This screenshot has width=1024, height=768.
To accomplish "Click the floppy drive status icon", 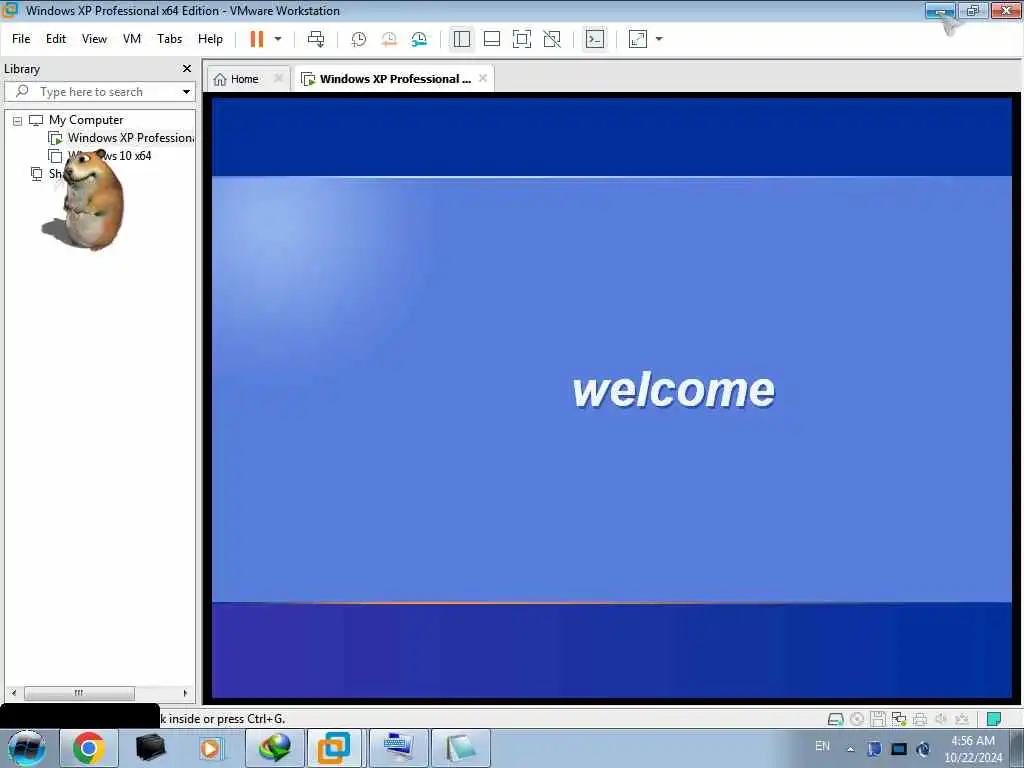I will [x=878, y=720].
